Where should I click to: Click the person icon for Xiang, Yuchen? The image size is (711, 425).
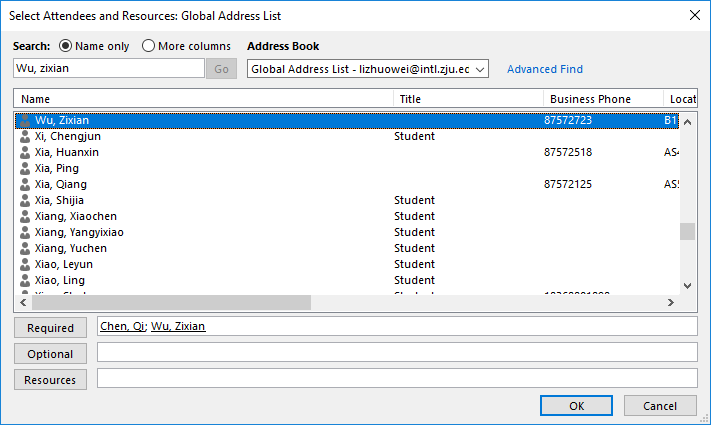coord(25,248)
